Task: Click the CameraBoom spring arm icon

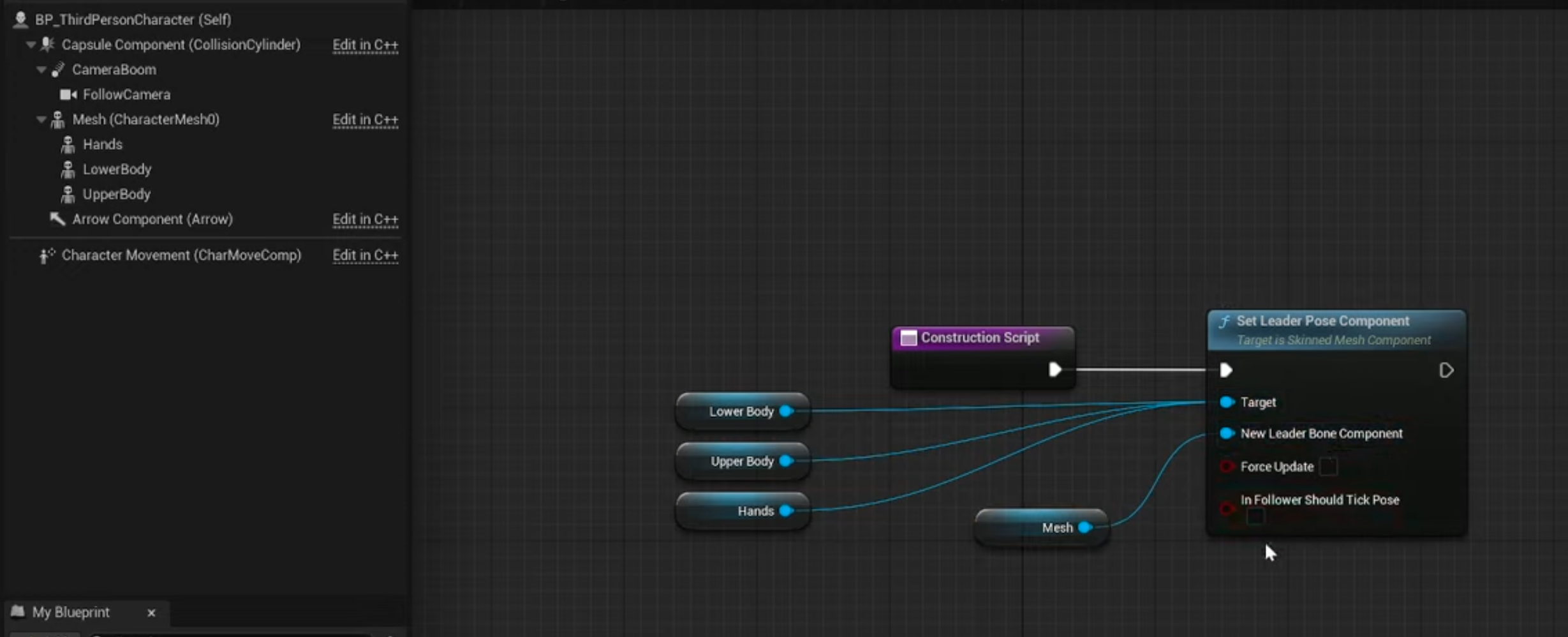Action: 58,70
